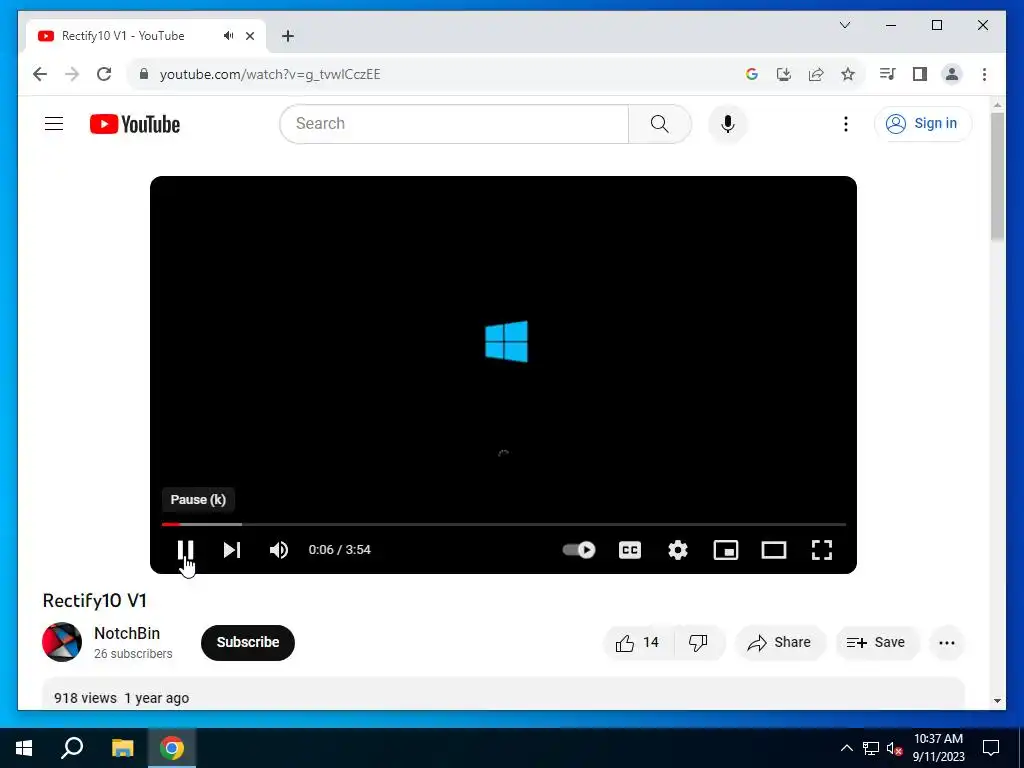Turn on closed captions (CC)

(630, 550)
